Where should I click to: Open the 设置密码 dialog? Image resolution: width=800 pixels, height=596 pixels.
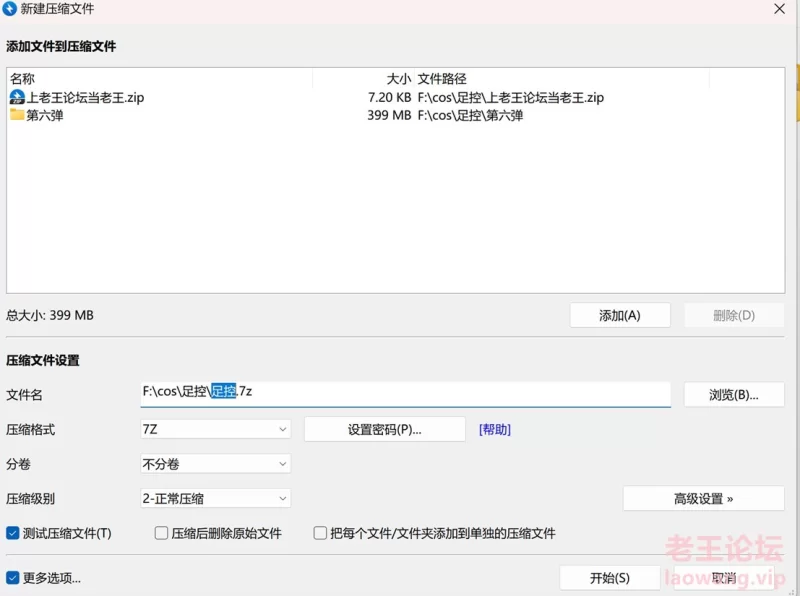[385, 428]
